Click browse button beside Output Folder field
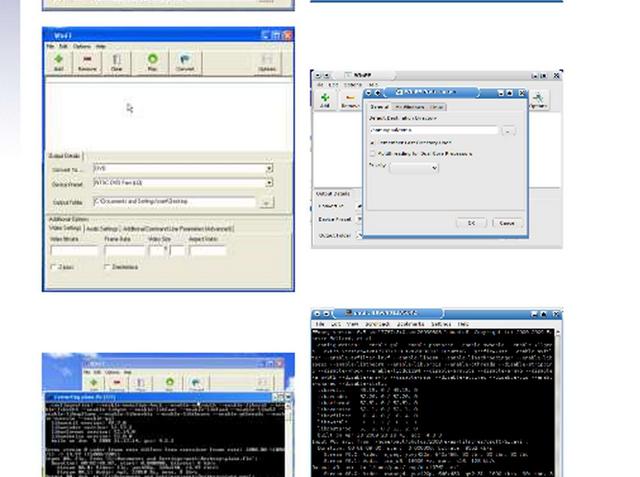Viewport: 640px width, 477px height. [x=267, y=202]
